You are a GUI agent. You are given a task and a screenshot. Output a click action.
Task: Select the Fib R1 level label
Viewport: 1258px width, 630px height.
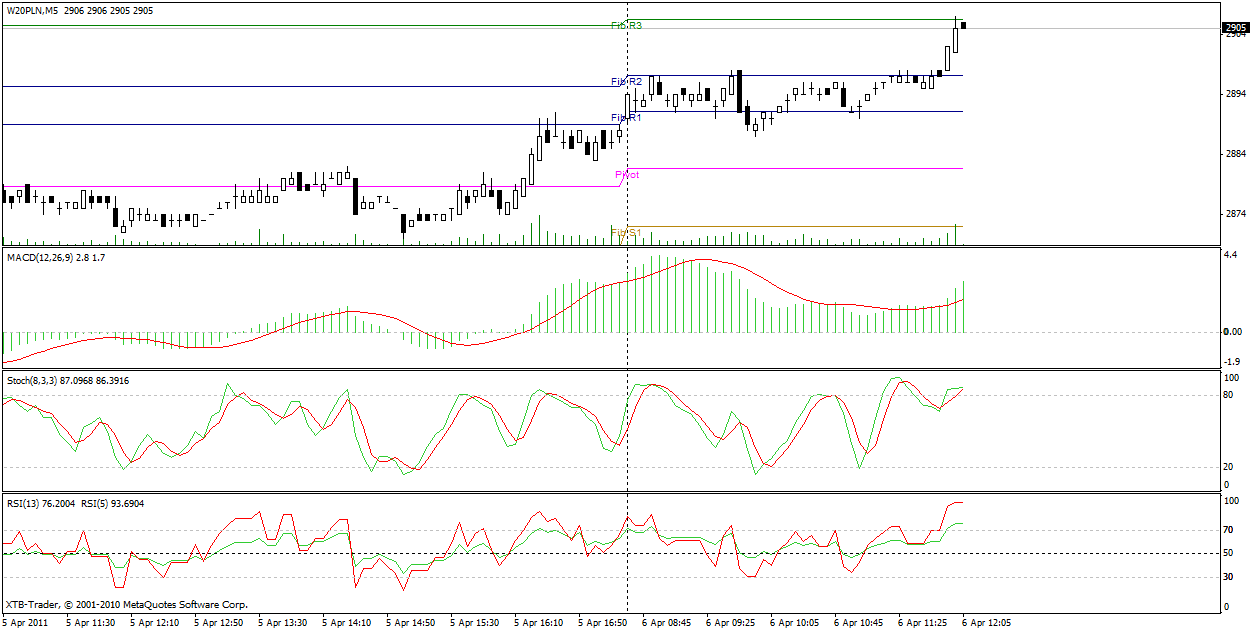626,118
